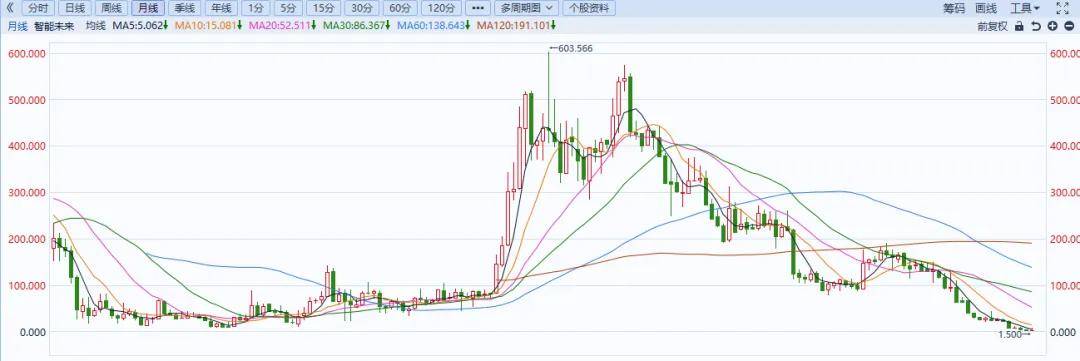Enter fullscreen chart with expand-arrows icon
This screenshot has width=1080, height=361.
tap(1062, 8)
